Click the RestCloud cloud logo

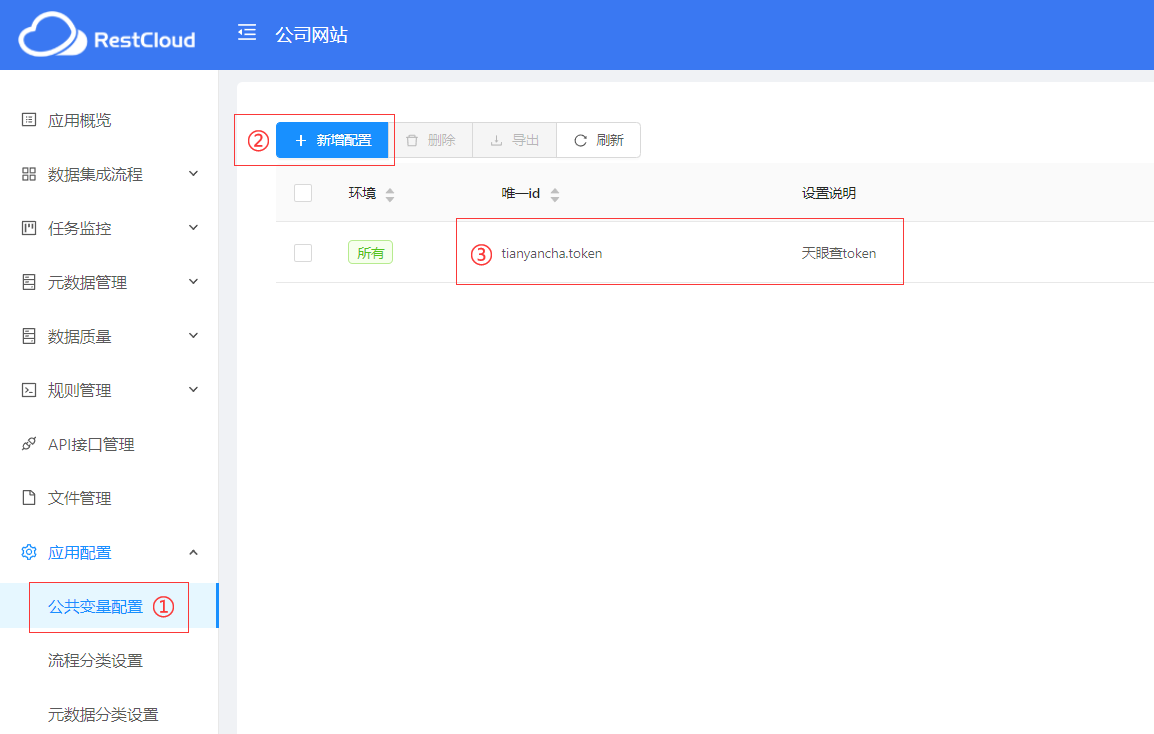52,35
